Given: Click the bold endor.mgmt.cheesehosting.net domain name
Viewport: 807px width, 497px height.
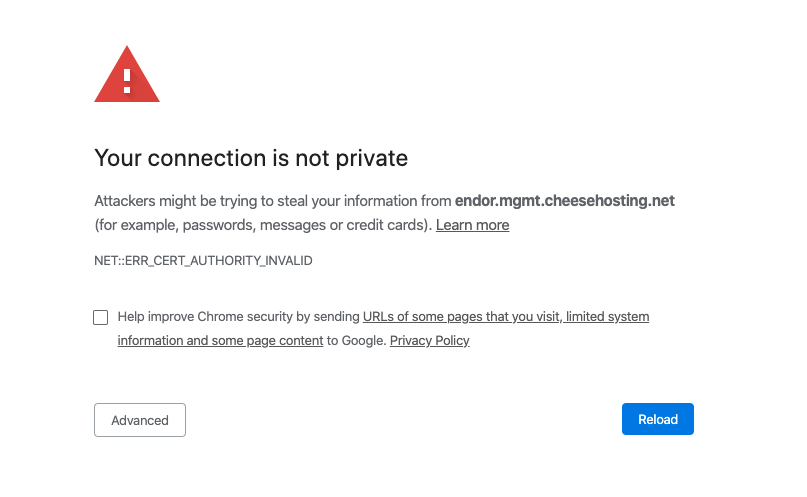Looking at the screenshot, I should coord(564,200).
